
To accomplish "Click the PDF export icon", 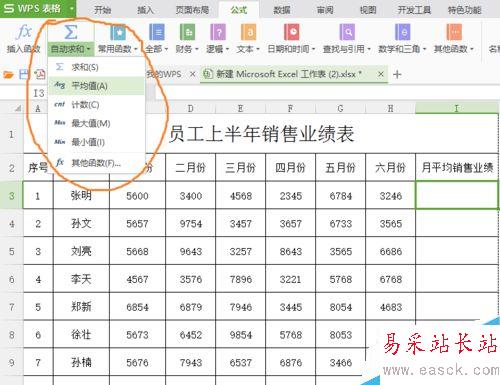I will (40, 74).
